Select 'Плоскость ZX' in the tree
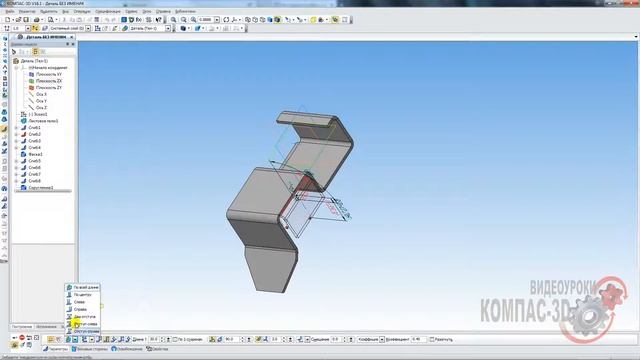The image size is (640, 360). [x=49, y=81]
